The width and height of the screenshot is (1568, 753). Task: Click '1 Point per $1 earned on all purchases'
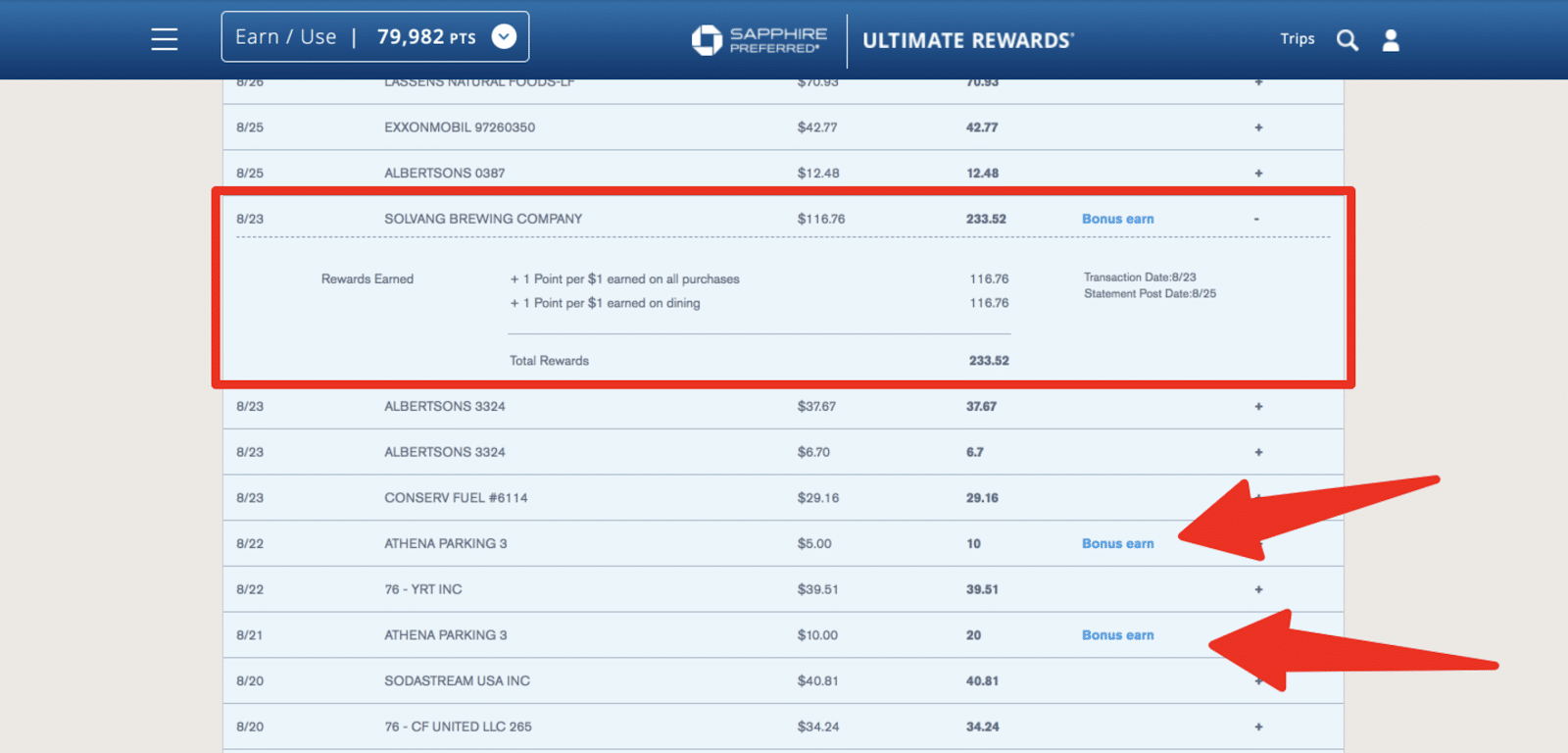tap(624, 279)
